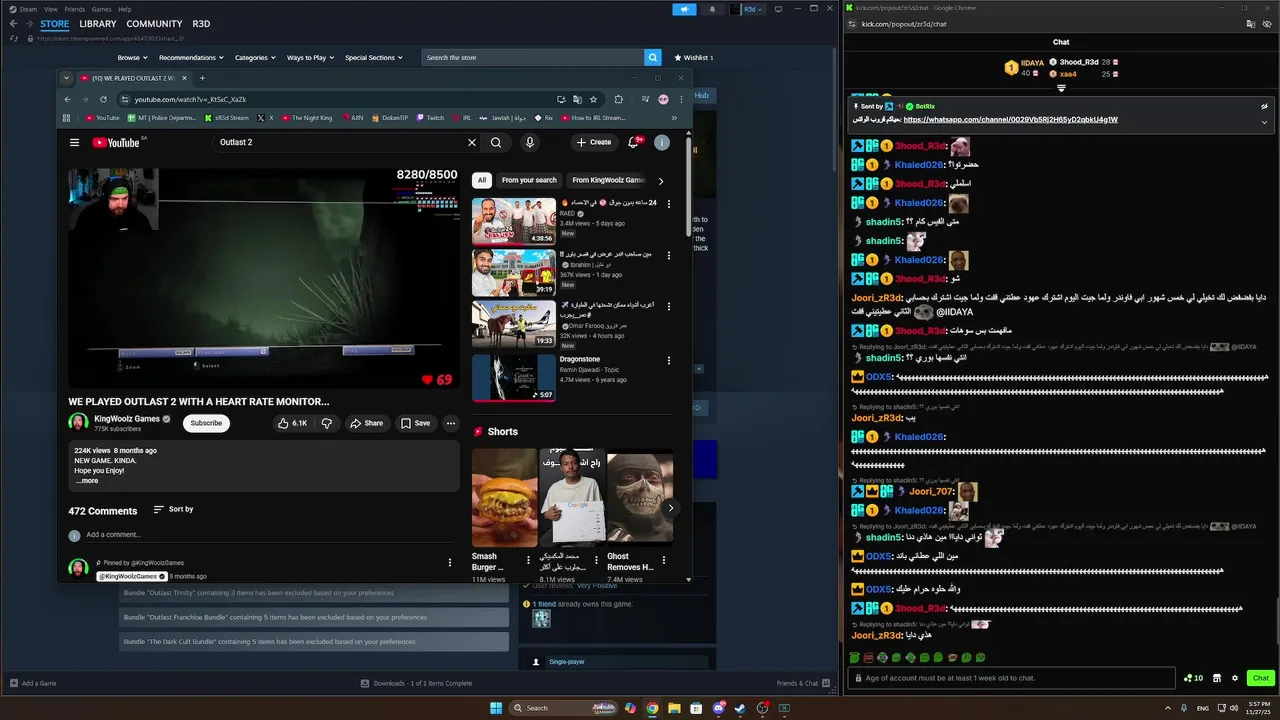Open options for pinned KingWoolzGames comment
This screenshot has width=1280, height=720.
tap(450, 563)
